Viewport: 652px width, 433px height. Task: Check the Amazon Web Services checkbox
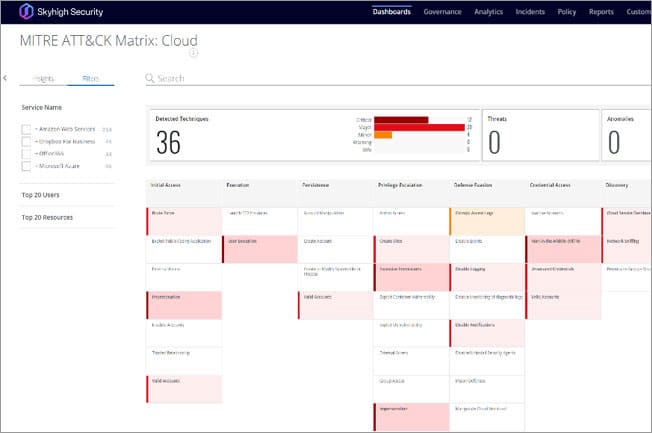pyautogui.click(x=27, y=129)
